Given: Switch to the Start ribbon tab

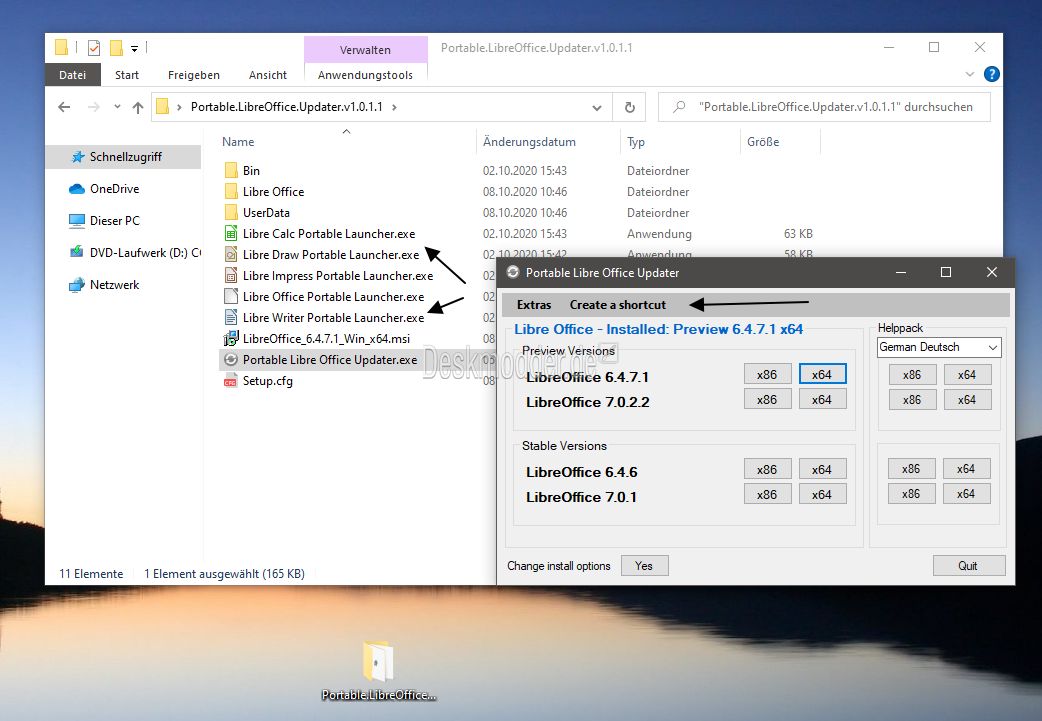Looking at the screenshot, I should (126, 75).
